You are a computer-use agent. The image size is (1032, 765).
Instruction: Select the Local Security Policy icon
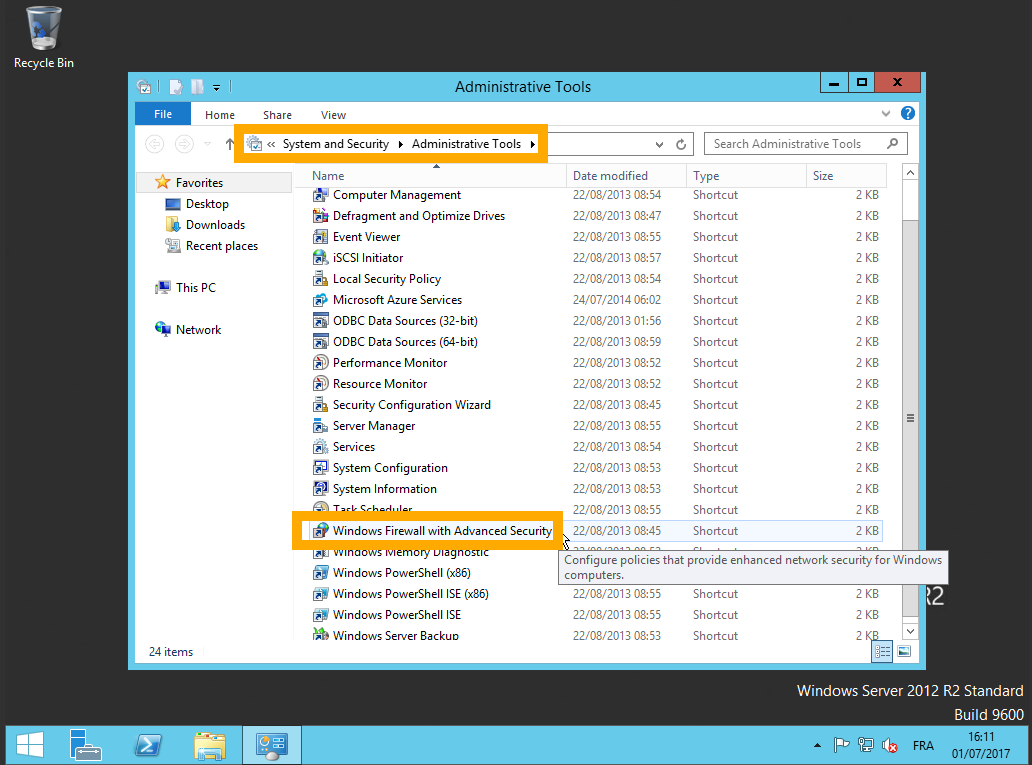(x=321, y=279)
